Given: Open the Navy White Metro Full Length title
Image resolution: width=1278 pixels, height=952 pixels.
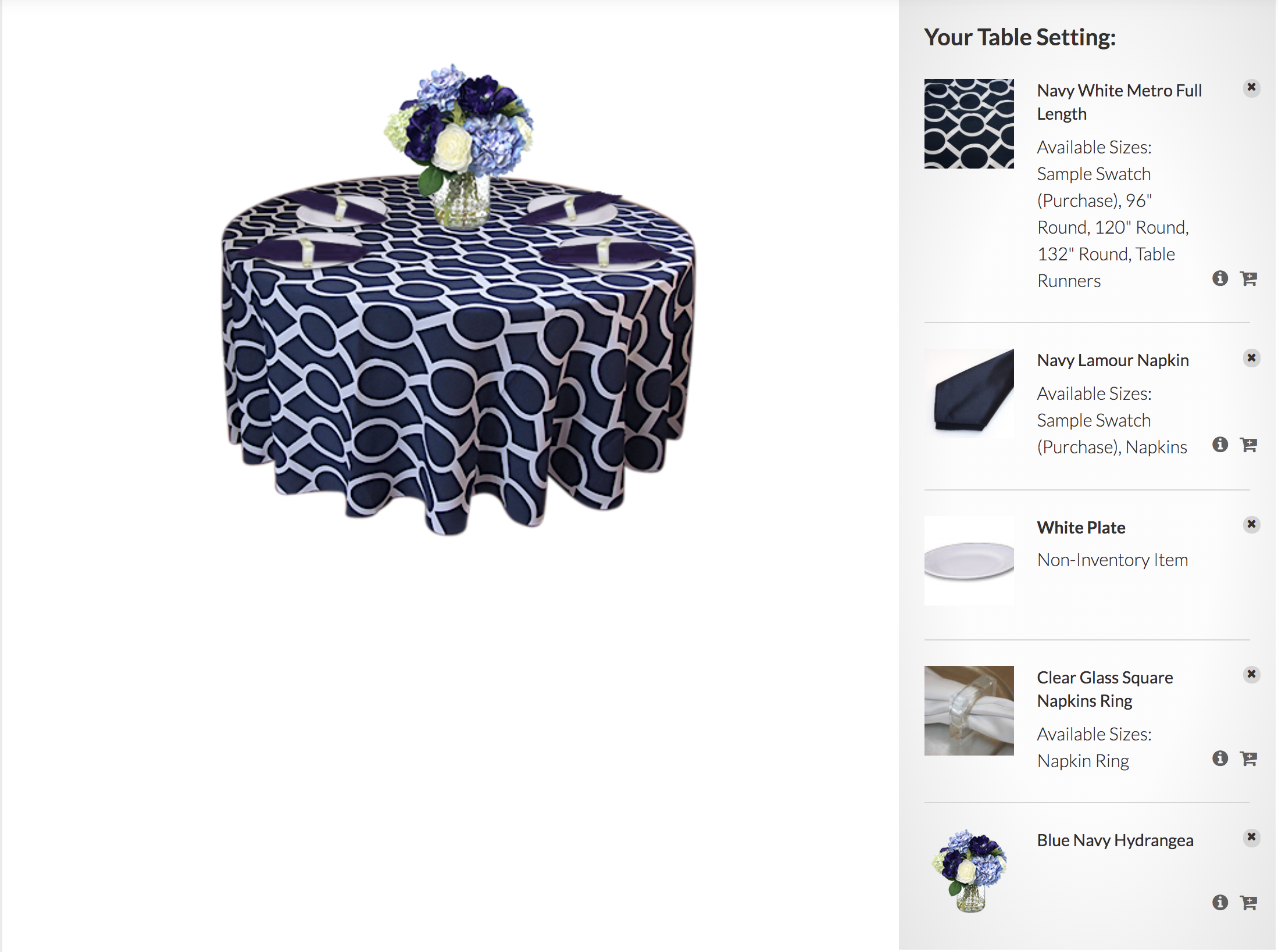Looking at the screenshot, I should (x=1119, y=102).
